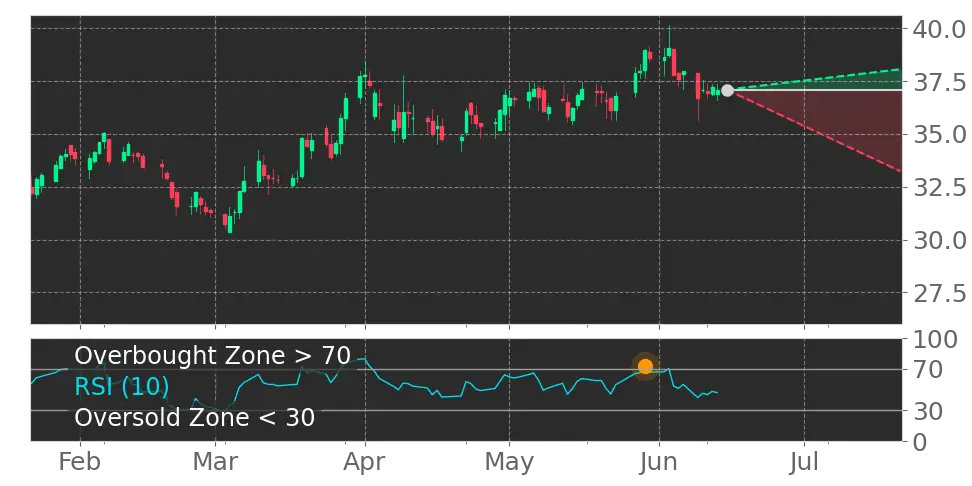Image resolution: width=972 pixels, height=486 pixels.
Task: Click the 37.5 price axis label
Action: coord(939,82)
